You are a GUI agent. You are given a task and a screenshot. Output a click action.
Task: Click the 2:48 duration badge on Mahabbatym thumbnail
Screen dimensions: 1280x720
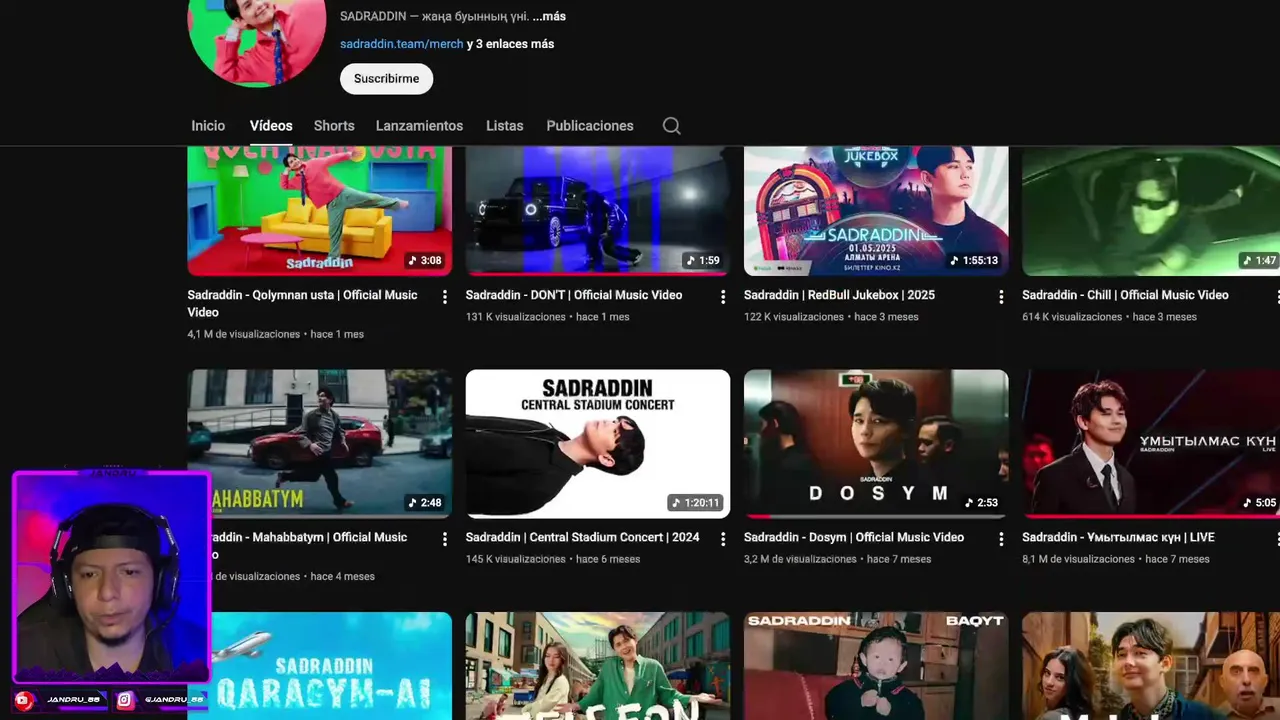425,502
